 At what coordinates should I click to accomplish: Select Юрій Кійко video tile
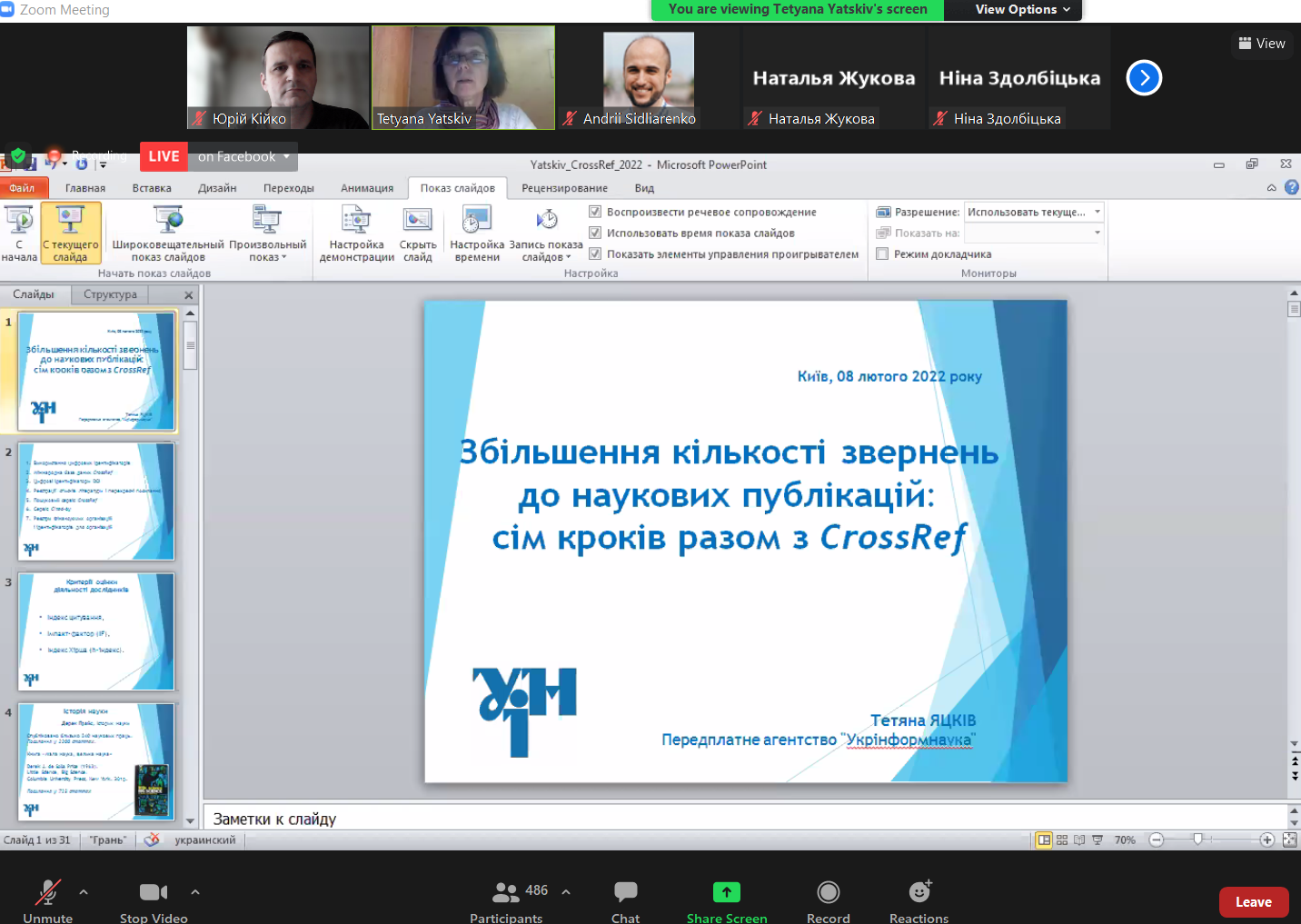point(278,77)
